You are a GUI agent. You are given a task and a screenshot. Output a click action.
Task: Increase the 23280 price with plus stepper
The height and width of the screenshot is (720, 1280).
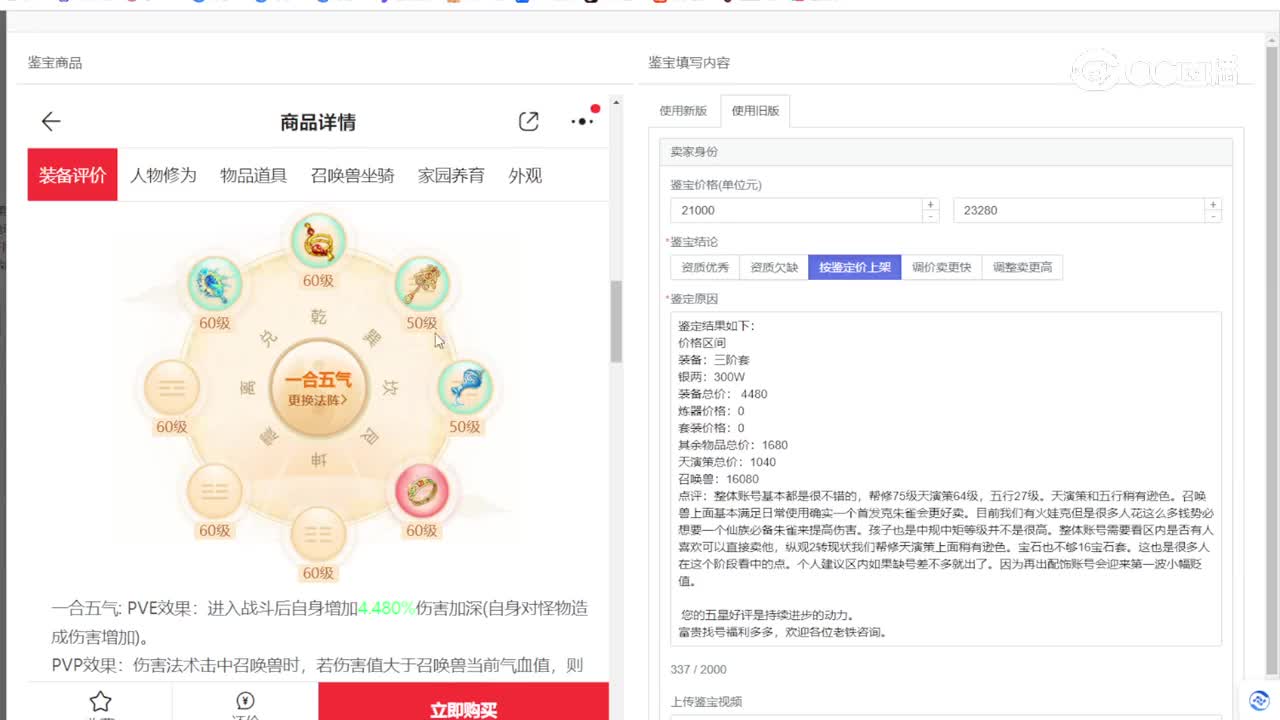1213,204
